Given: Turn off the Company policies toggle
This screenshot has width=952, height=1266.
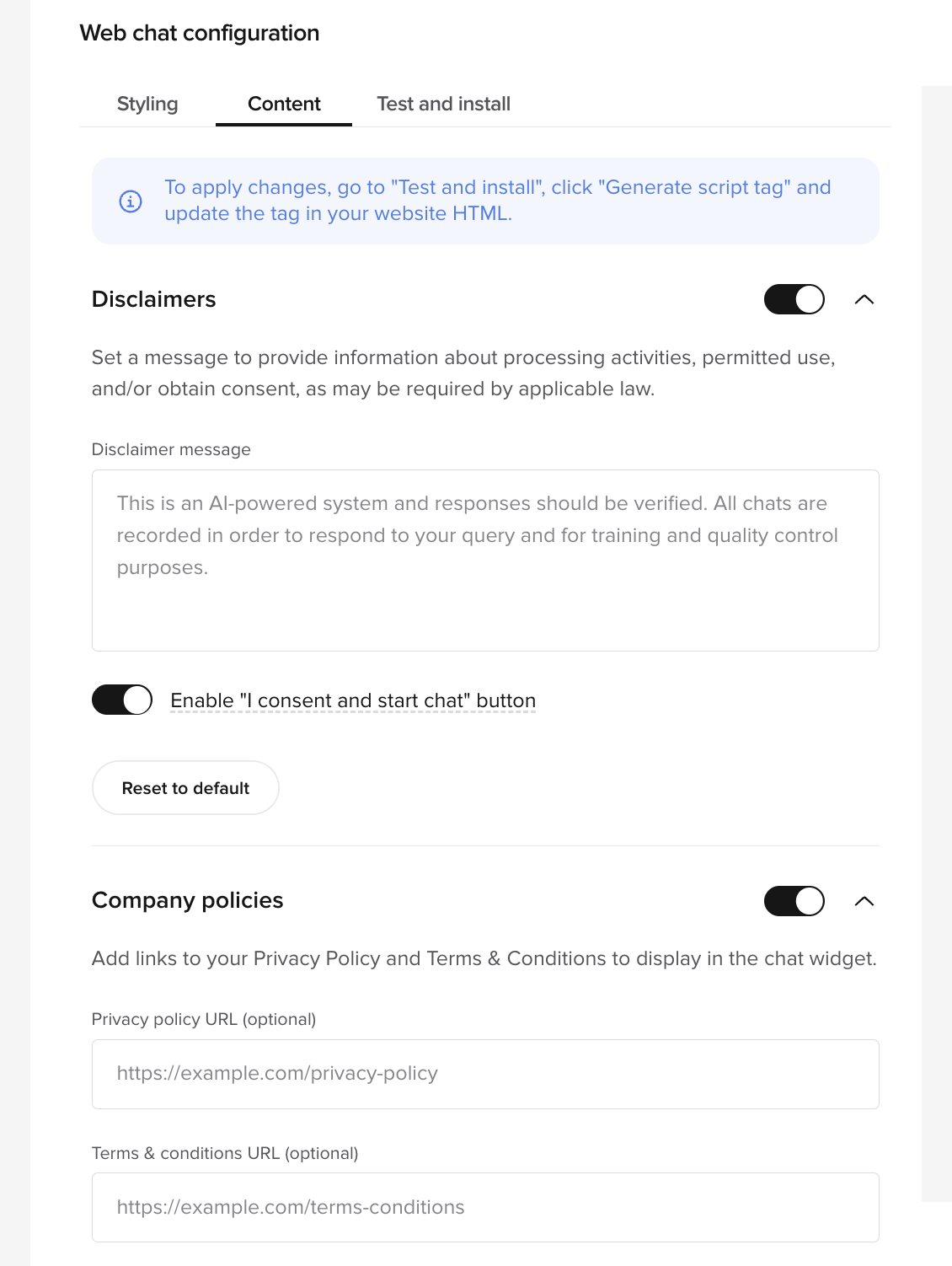Looking at the screenshot, I should coord(793,901).
